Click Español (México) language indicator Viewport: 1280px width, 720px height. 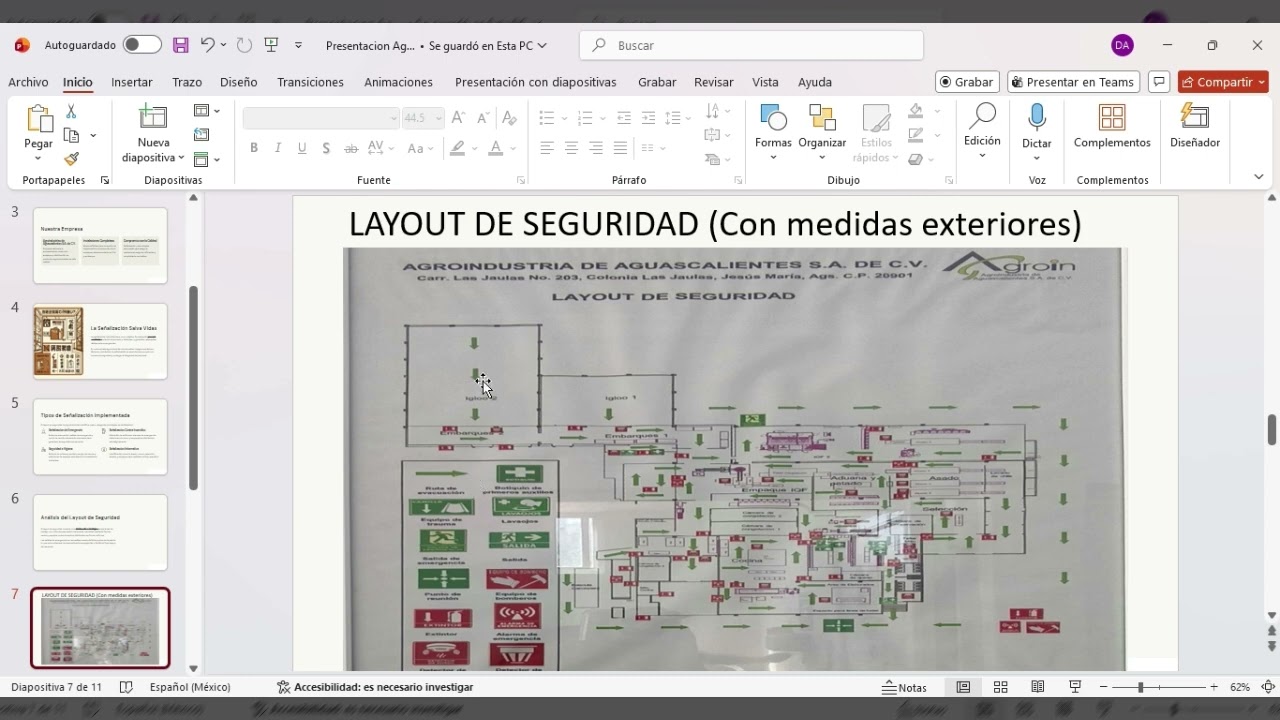click(x=190, y=687)
